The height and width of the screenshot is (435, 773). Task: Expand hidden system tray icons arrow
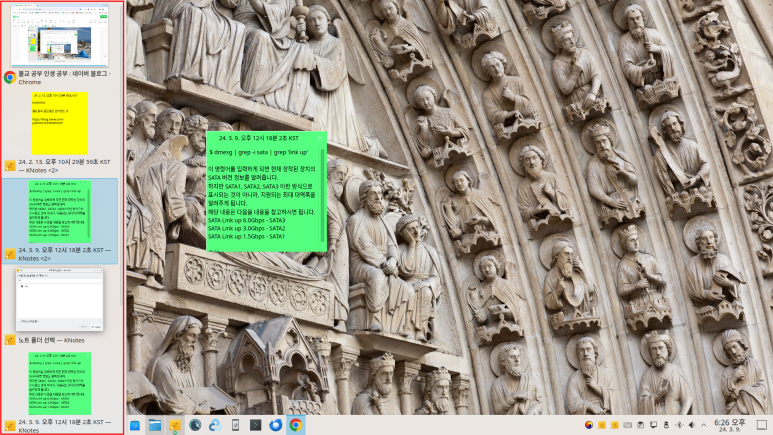[703, 425]
